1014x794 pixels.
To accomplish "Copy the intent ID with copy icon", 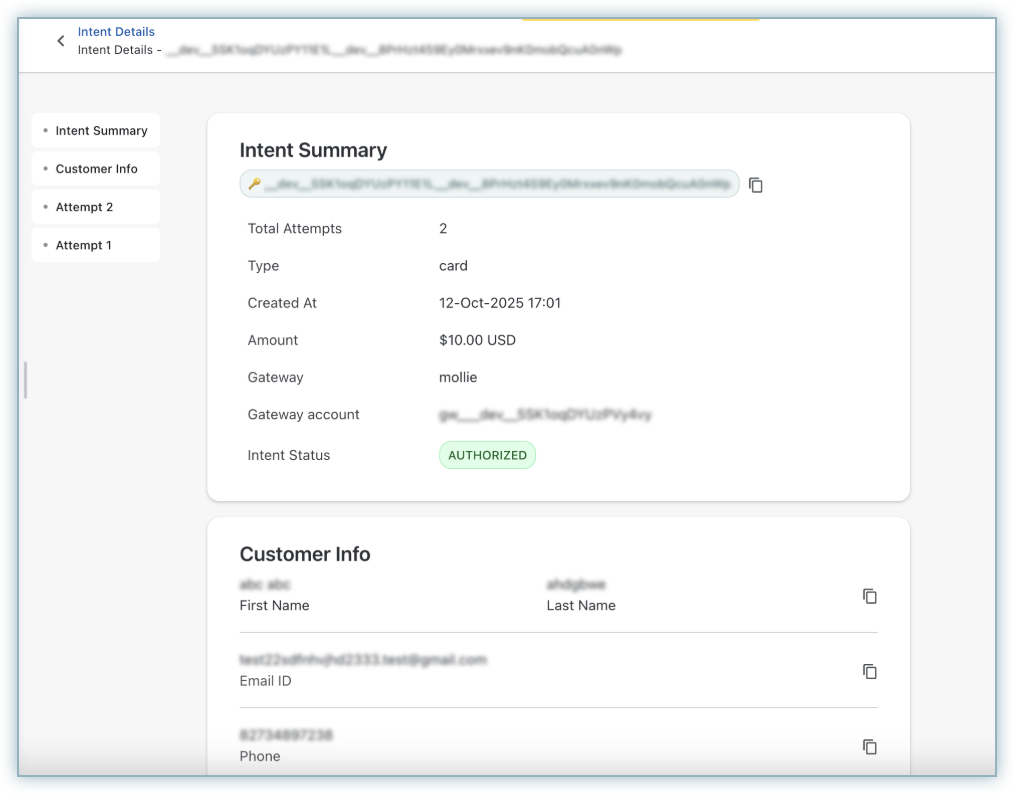I will coord(756,185).
